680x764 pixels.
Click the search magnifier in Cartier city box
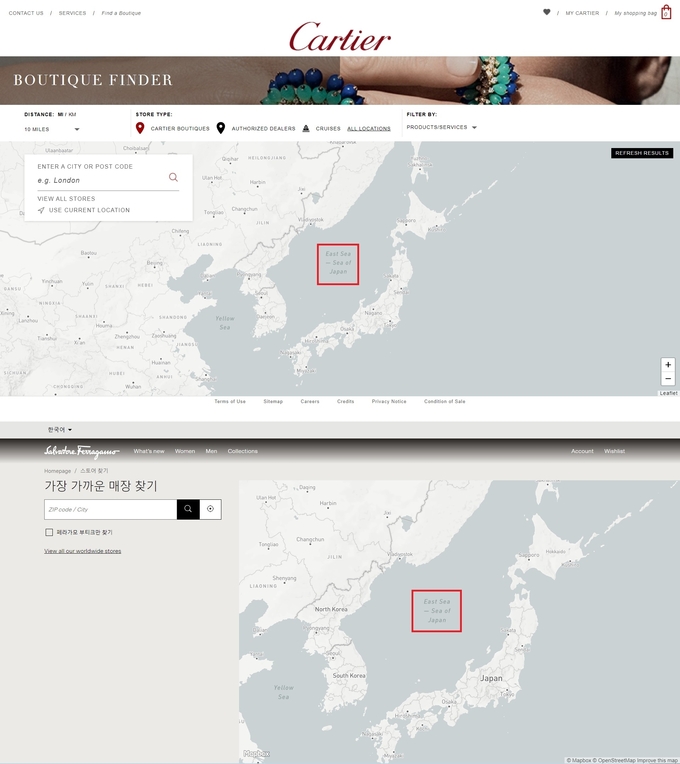click(173, 177)
